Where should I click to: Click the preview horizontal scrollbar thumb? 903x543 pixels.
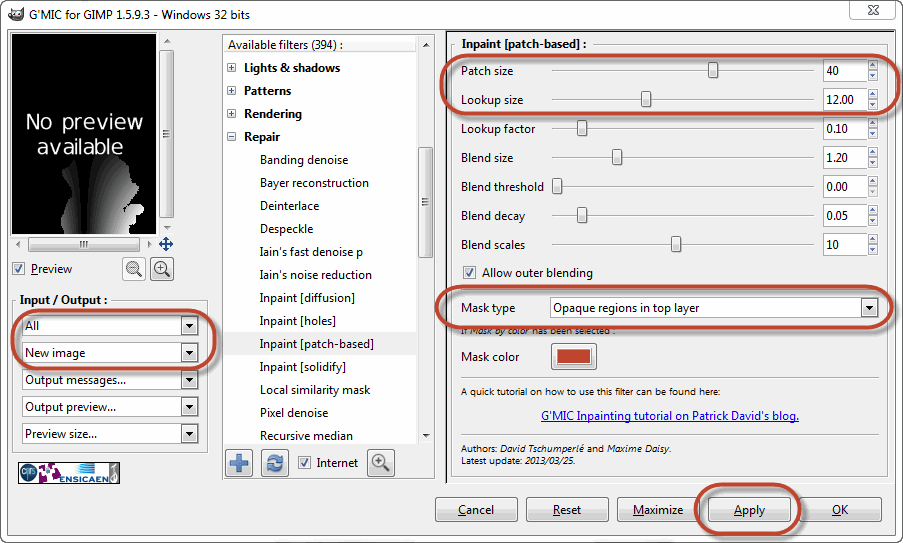(x=84, y=244)
